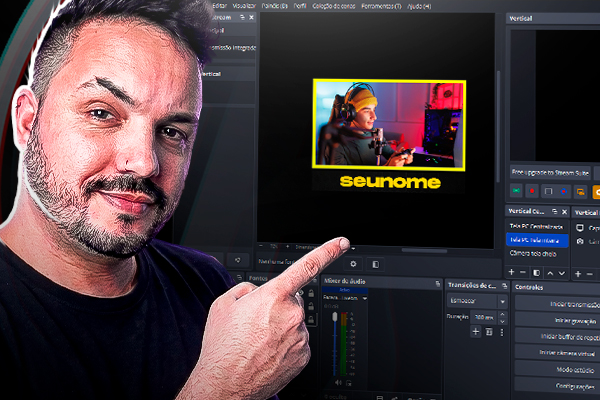This screenshot has height=400, width=600.
Task: Select the highlighted Tela PC scene row
Action: pyautogui.click(x=536, y=240)
